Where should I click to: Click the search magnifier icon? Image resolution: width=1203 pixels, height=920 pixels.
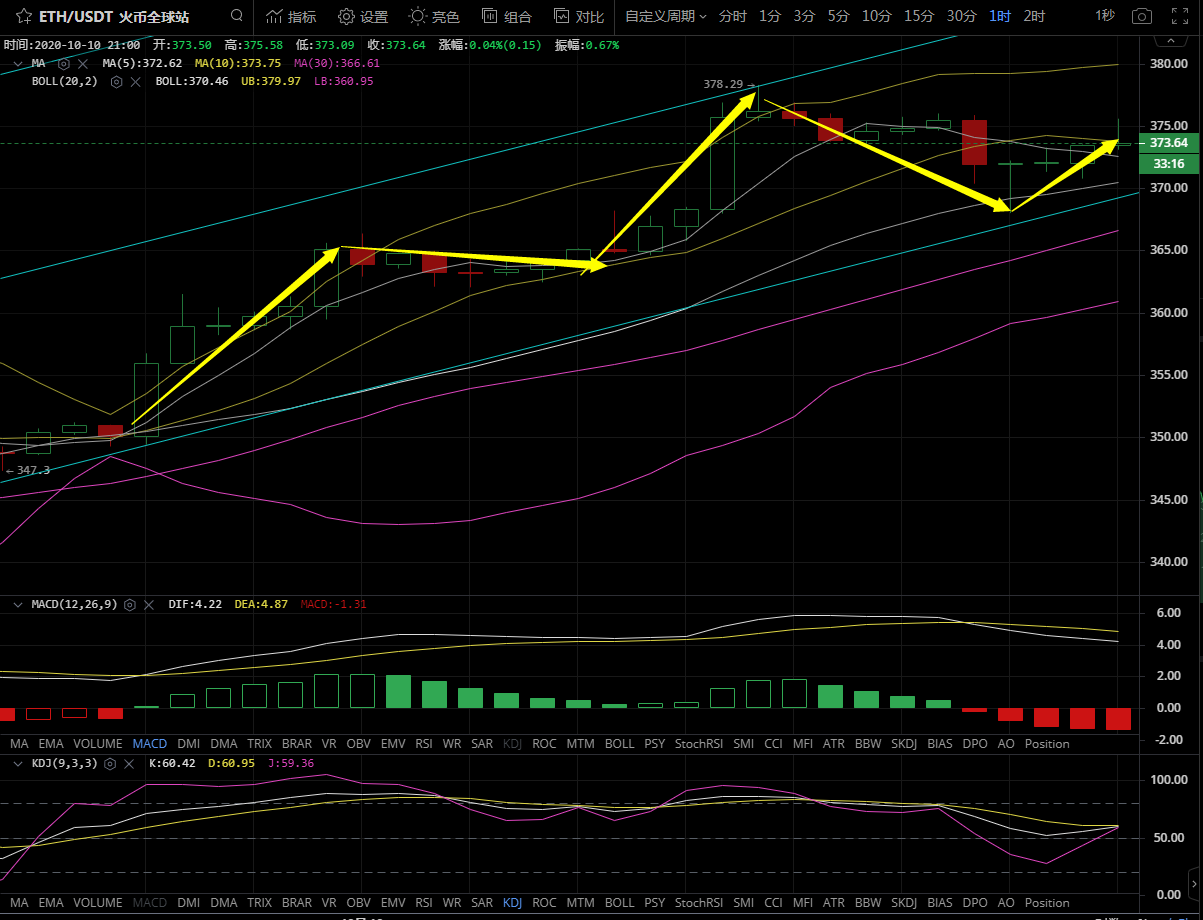point(236,16)
